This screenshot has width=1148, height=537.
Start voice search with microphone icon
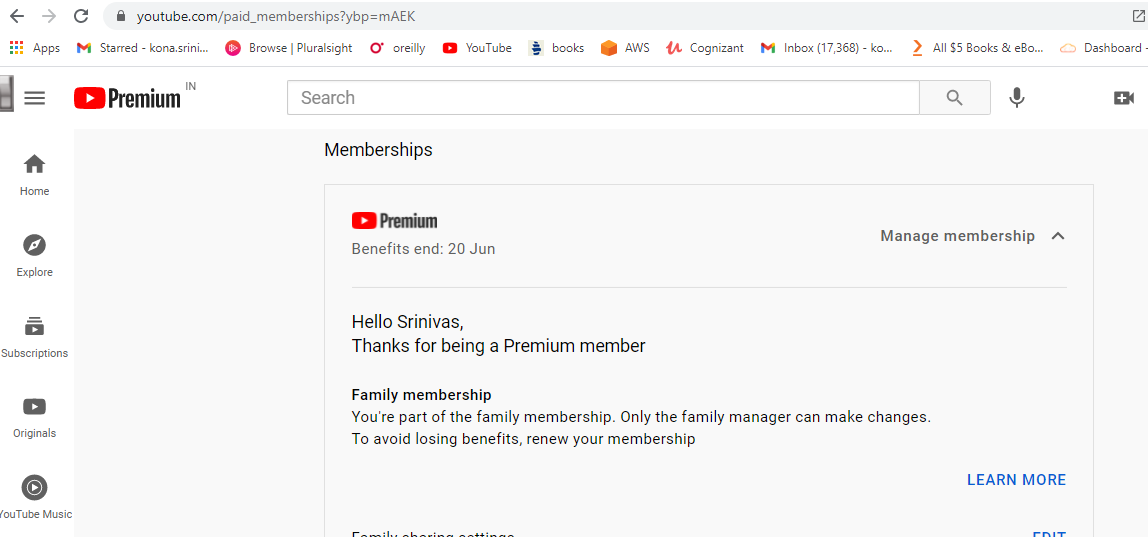pyautogui.click(x=1016, y=98)
